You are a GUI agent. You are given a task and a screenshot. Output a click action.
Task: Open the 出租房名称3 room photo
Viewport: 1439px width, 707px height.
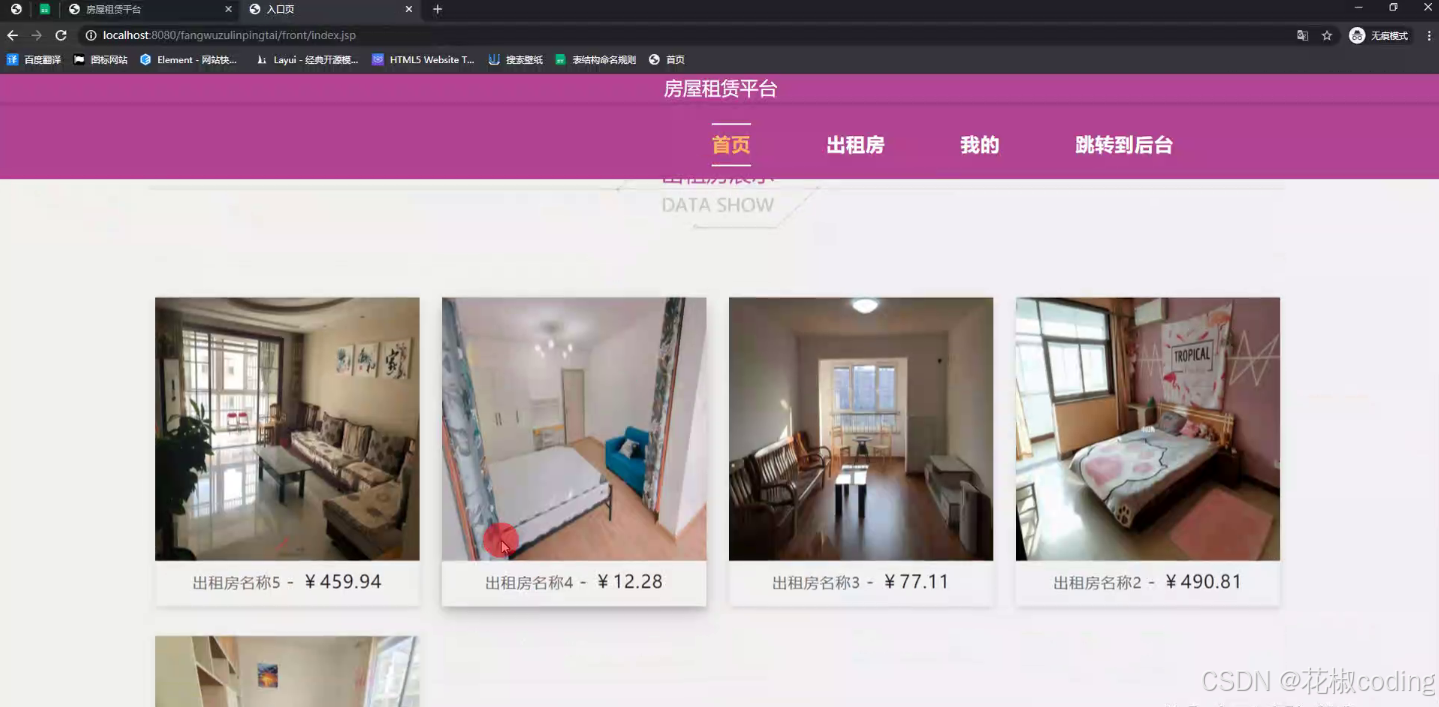(x=861, y=429)
